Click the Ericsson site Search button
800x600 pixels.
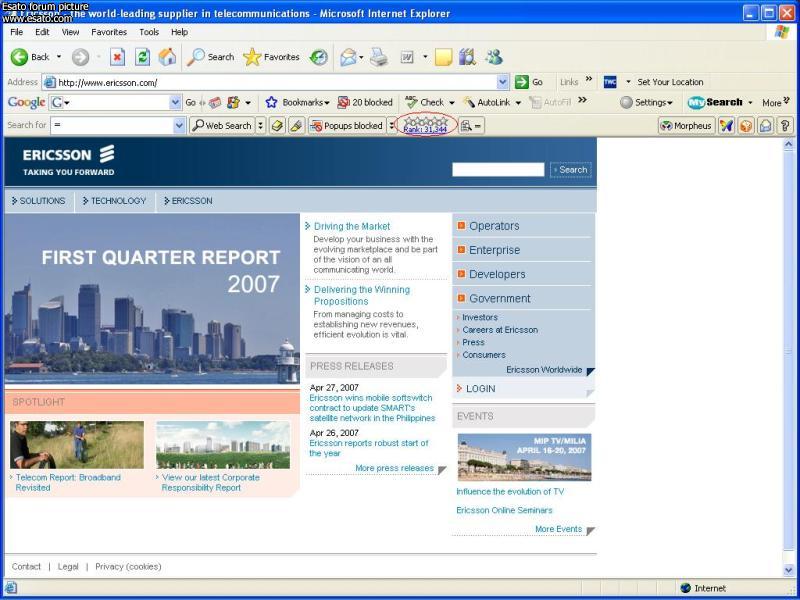(570, 170)
